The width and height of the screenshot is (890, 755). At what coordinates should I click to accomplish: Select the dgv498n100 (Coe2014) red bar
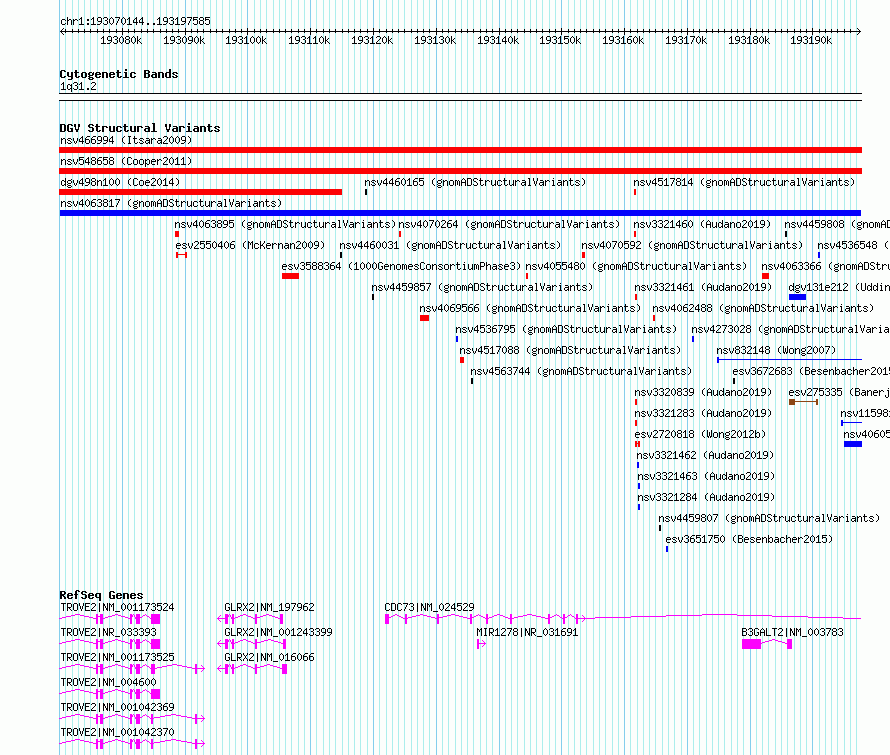[200, 192]
